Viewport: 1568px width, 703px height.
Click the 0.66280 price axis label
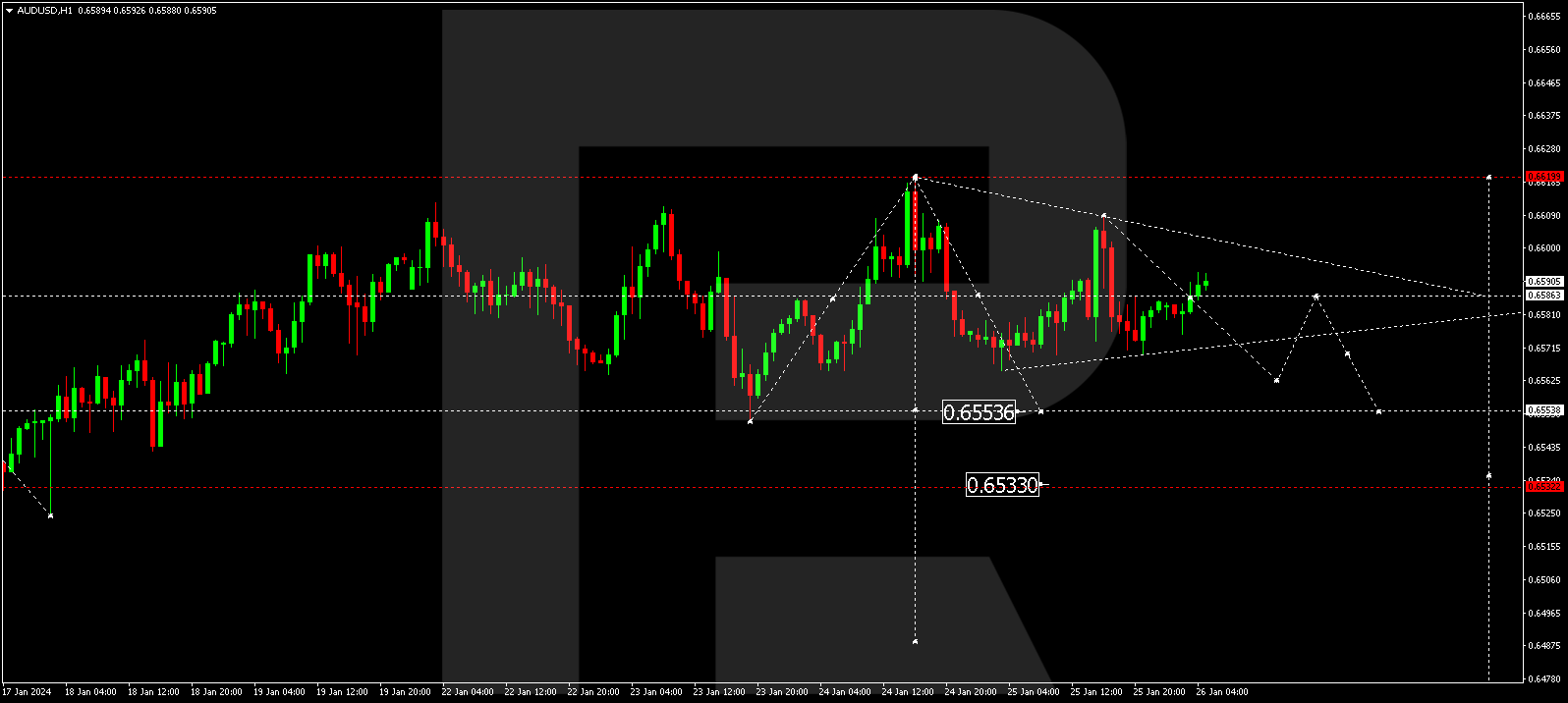[1544, 149]
